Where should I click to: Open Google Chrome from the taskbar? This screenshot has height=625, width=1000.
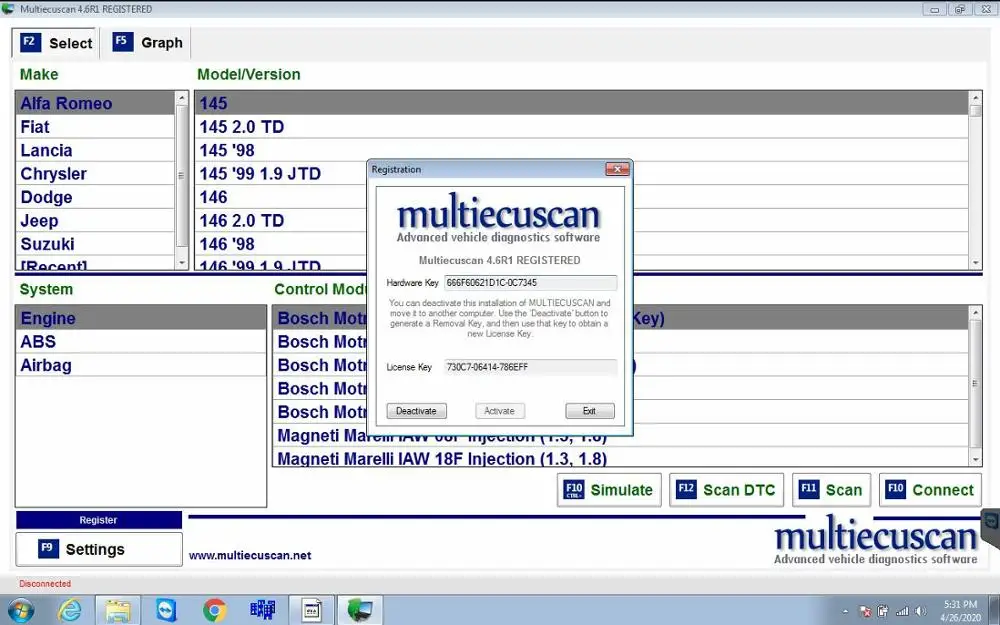click(214, 609)
